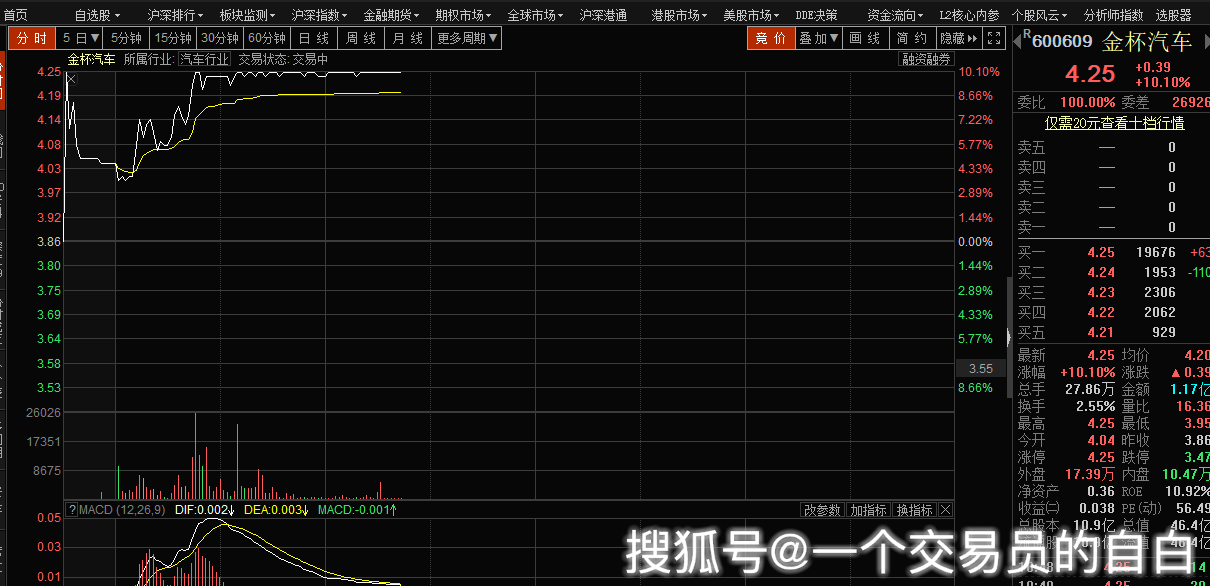Open the 港股市场 menu
The width and height of the screenshot is (1210, 586).
(679, 15)
